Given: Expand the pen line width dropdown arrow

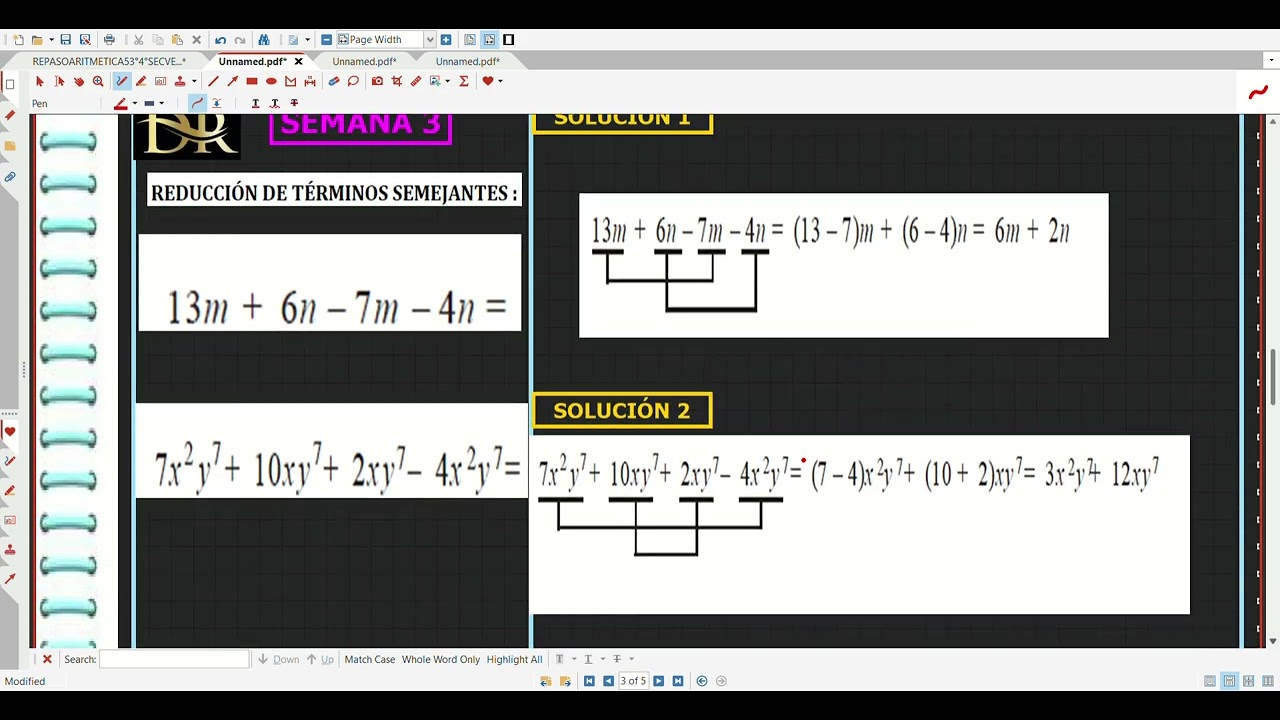Looking at the screenshot, I should tap(161, 103).
